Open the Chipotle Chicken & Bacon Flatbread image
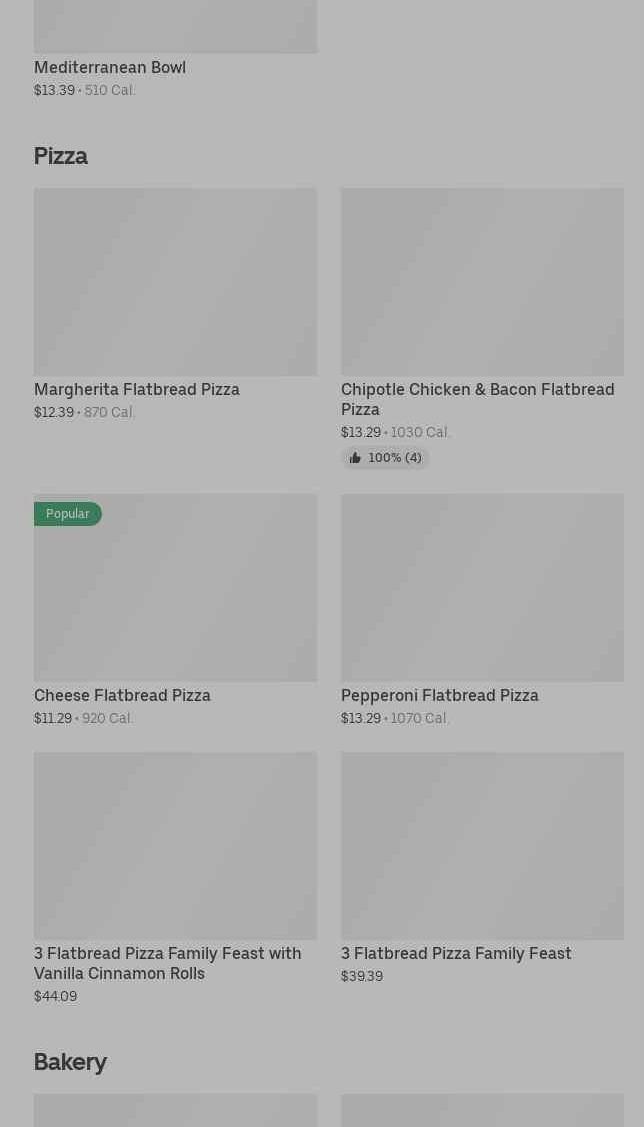644x1127 pixels. (x=482, y=282)
